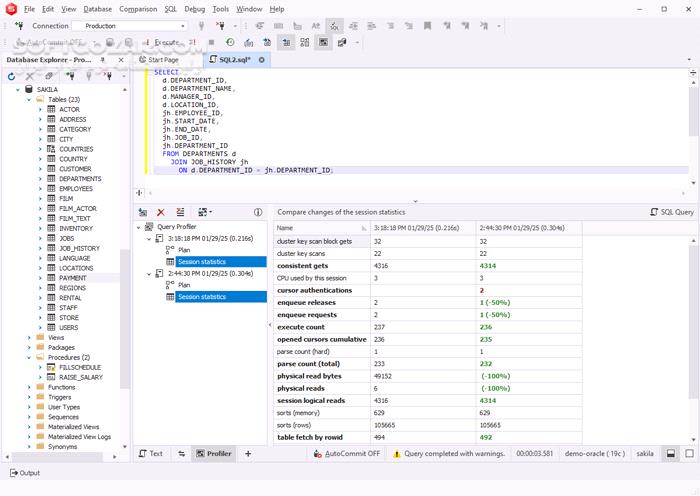Open the Database menu
Image resolution: width=700 pixels, height=496 pixels.
pyautogui.click(x=98, y=9)
